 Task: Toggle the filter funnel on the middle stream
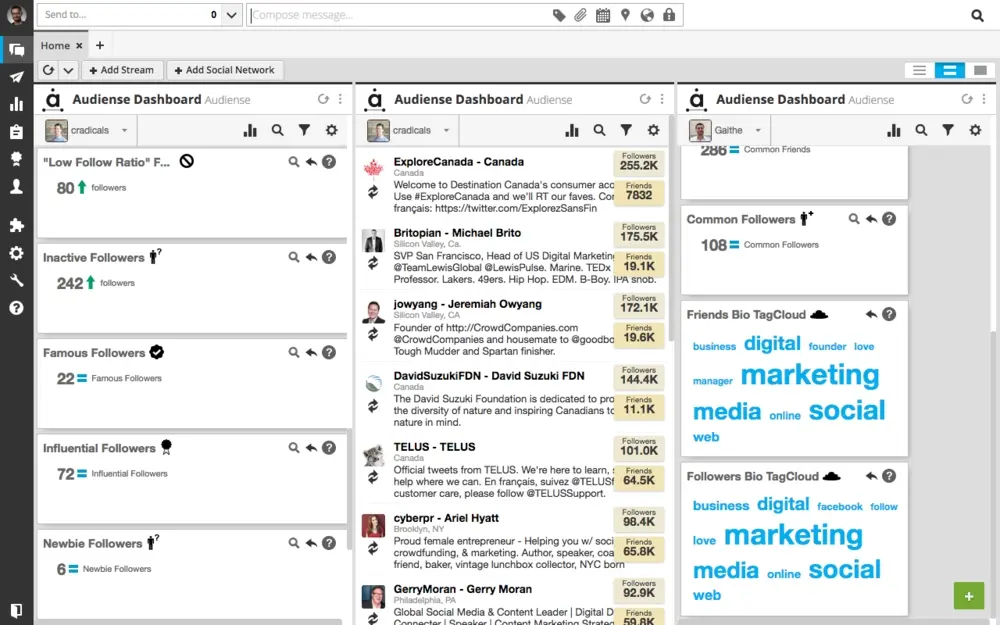point(627,130)
